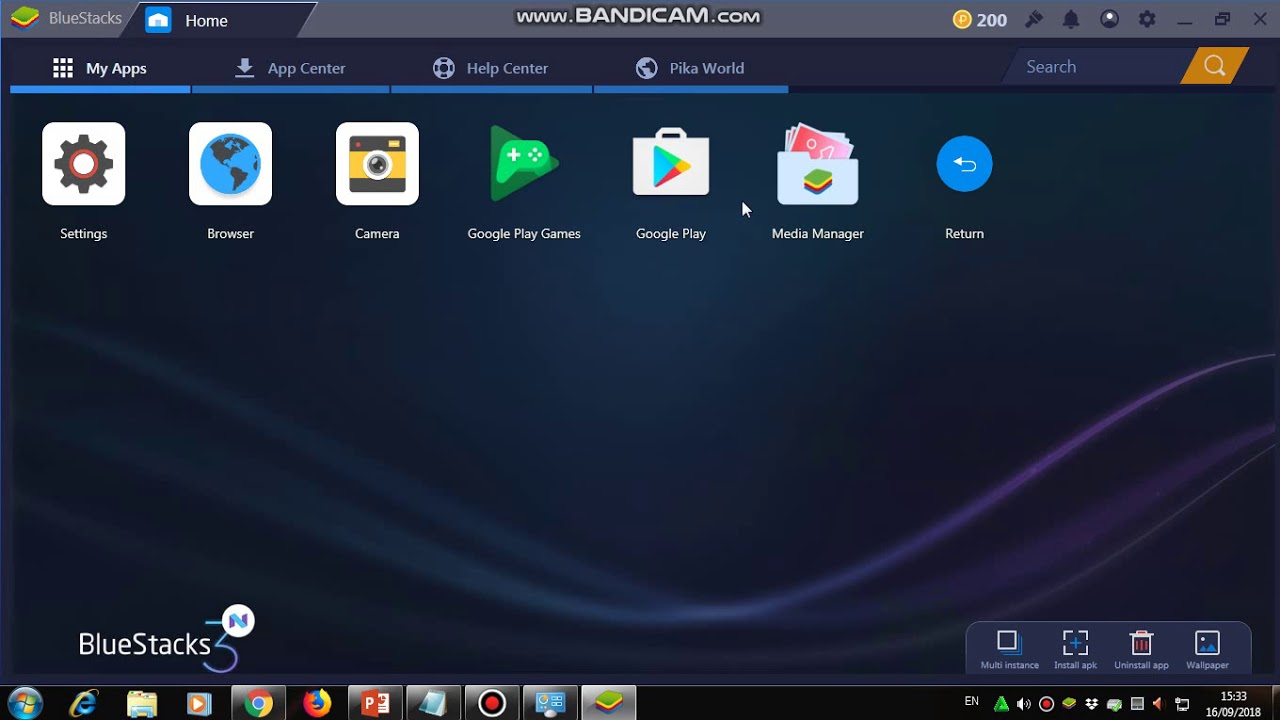The image size is (1280, 720).
Task: Open Windows Start menu
Action: (25, 703)
